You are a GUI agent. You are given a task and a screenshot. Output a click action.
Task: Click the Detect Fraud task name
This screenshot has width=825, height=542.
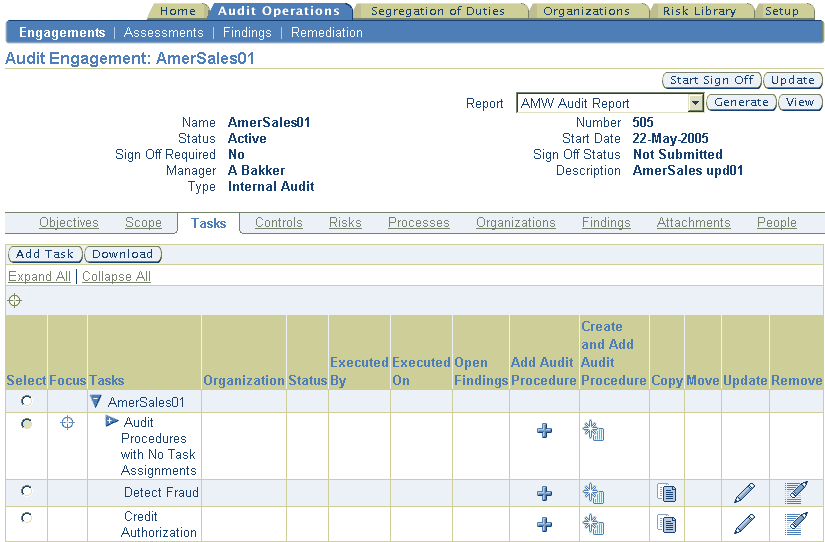pos(161,493)
